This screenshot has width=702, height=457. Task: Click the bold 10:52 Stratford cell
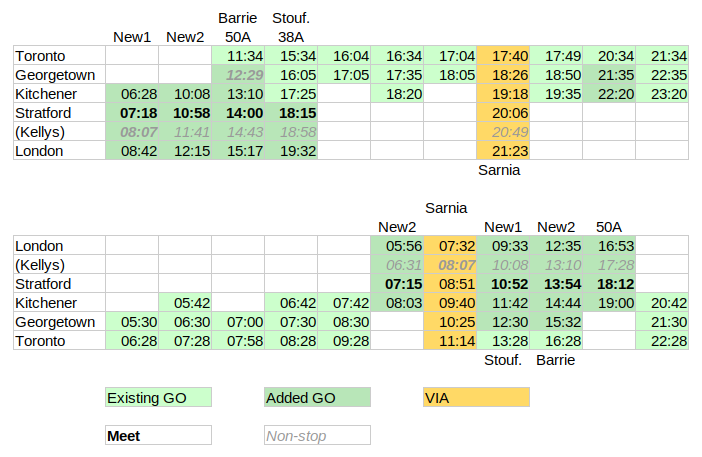(x=503, y=284)
